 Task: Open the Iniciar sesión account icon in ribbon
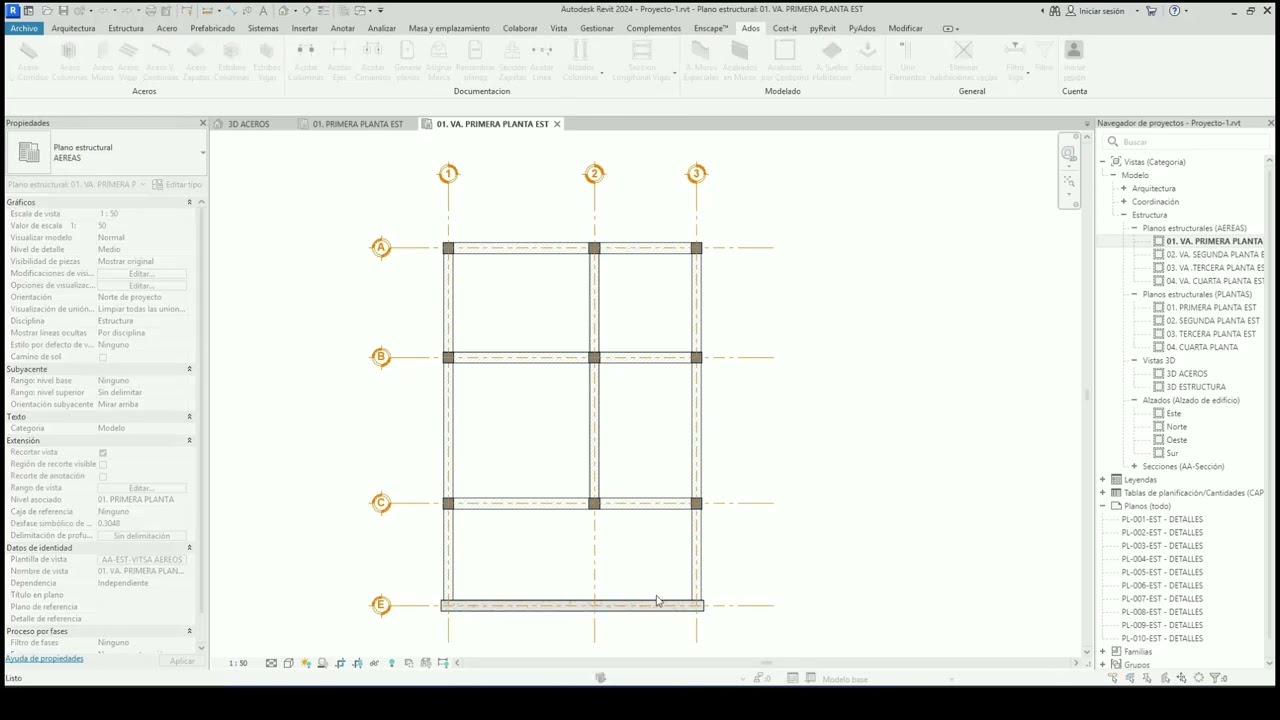[x=1074, y=60]
